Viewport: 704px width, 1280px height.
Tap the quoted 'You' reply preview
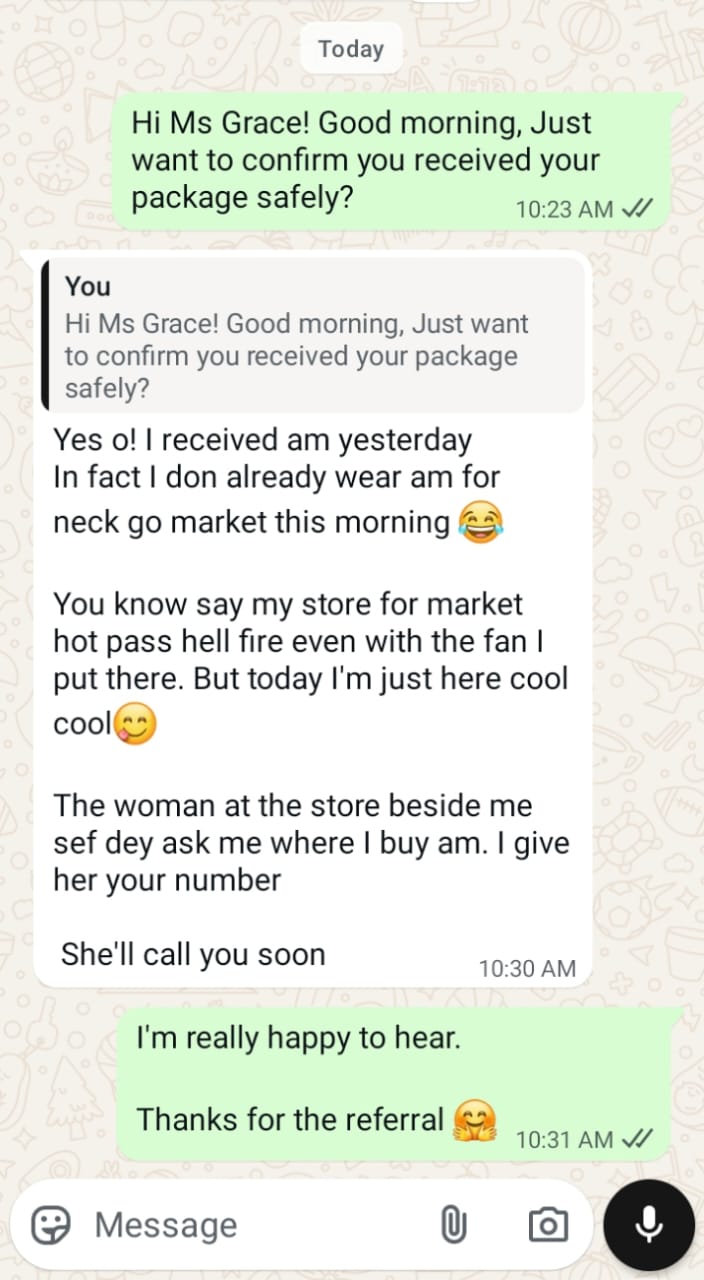pos(313,334)
